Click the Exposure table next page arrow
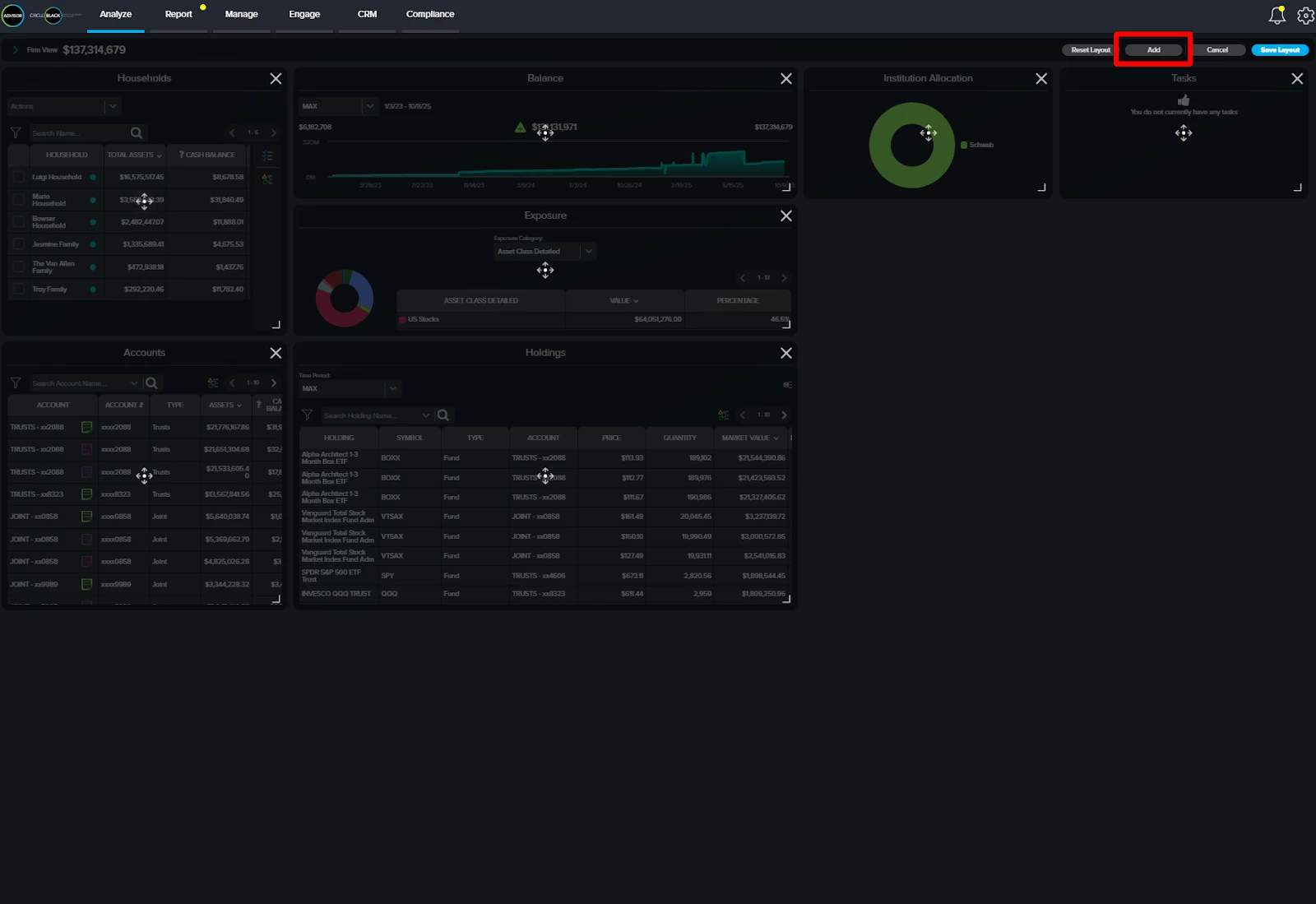1316x904 pixels. click(x=784, y=278)
